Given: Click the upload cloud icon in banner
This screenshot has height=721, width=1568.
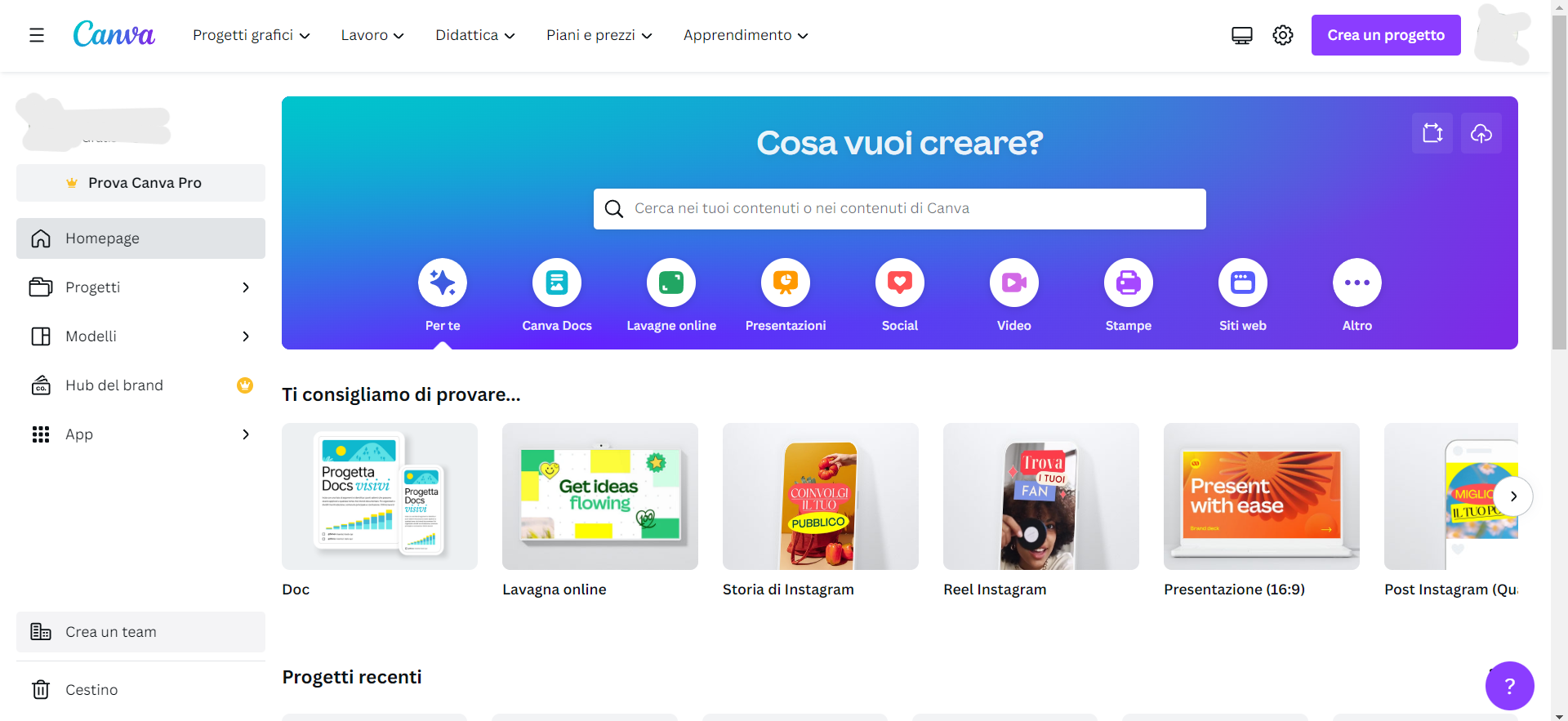Looking at the screenshot, I should (1481, 133).
